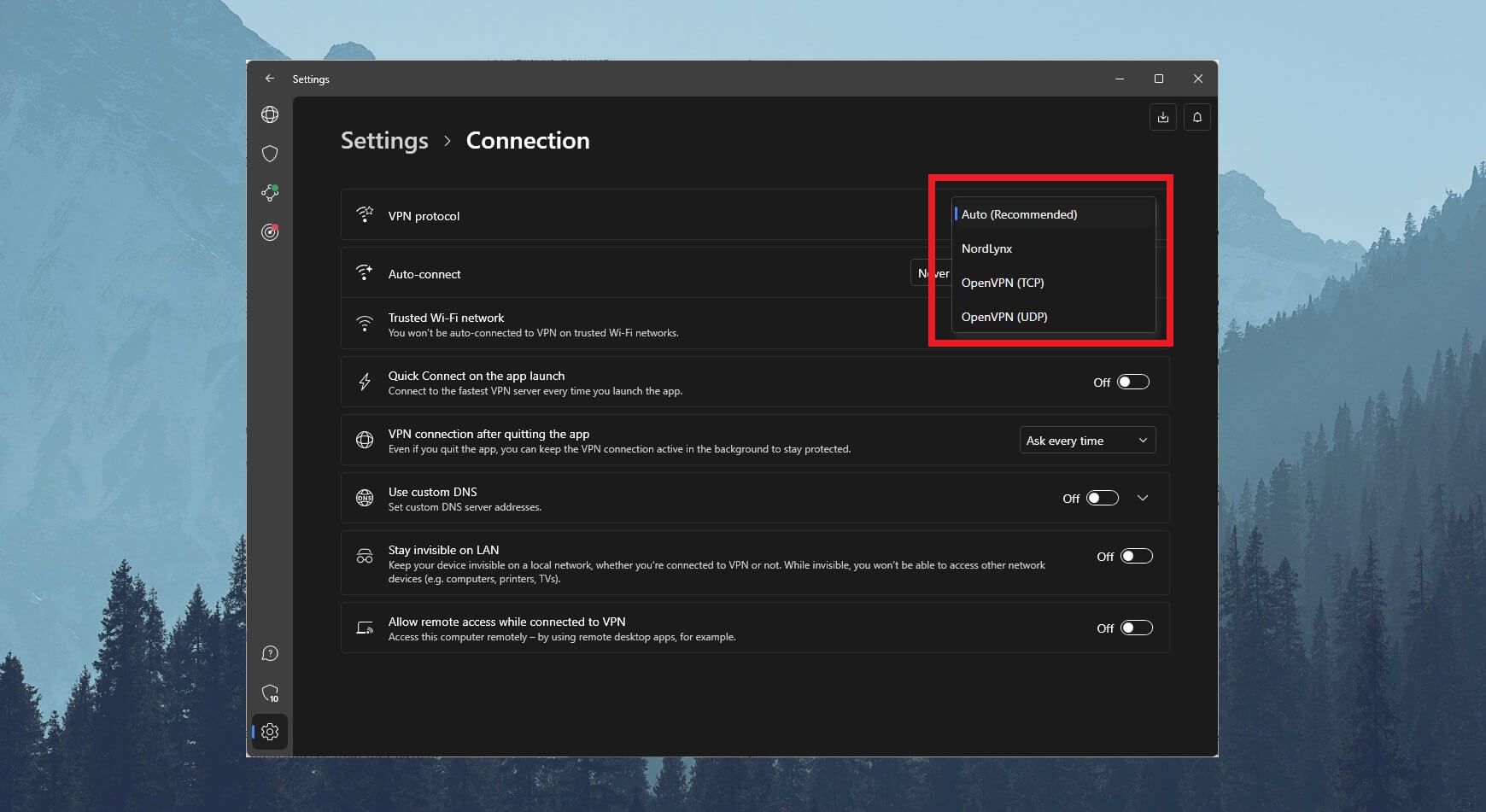Toggle Quick Connect on the app launch
Viewport: 1486px width, 812px height.
[1133, 382]
